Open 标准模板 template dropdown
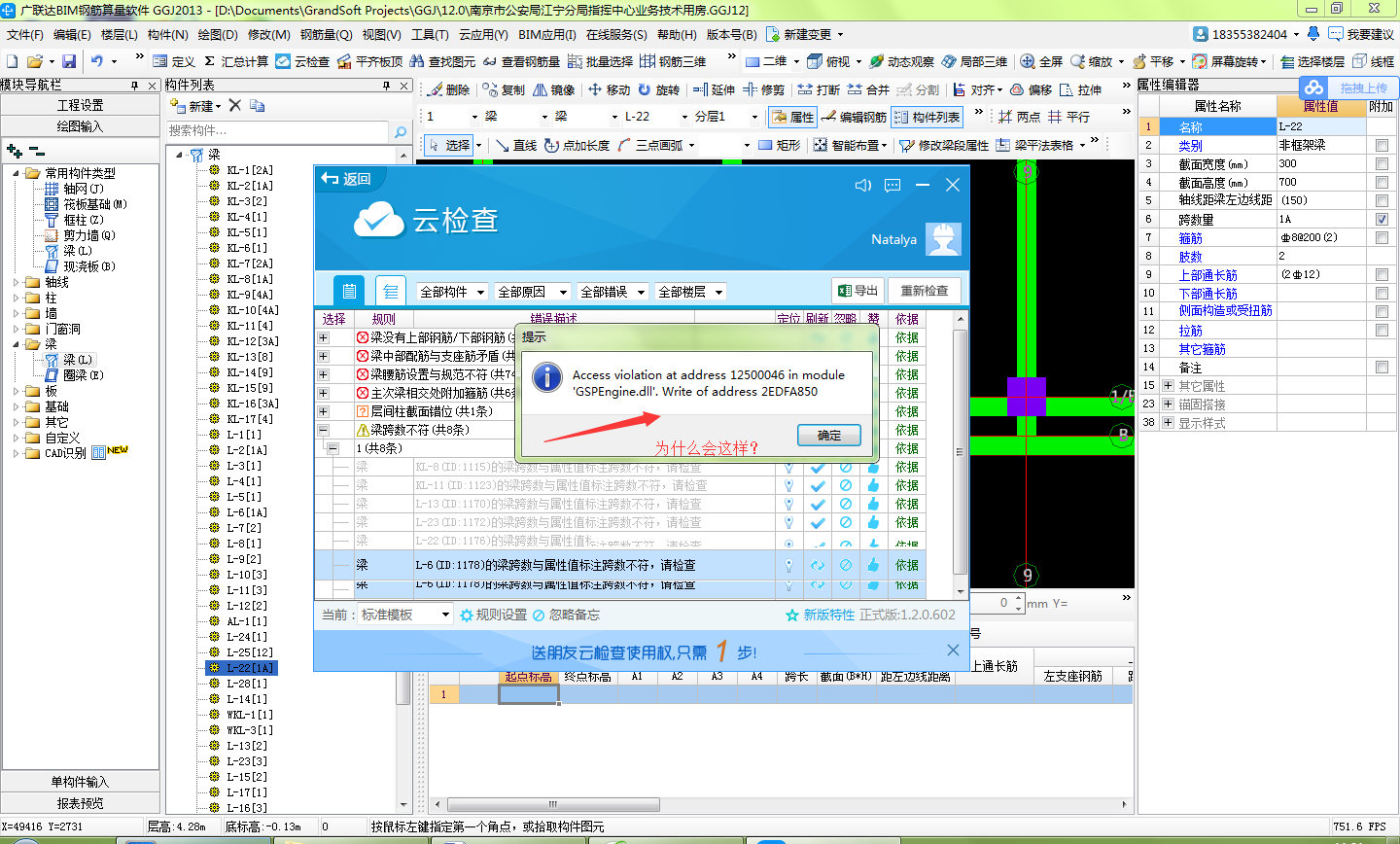The image size is (1400, 844). pos(405,615)
